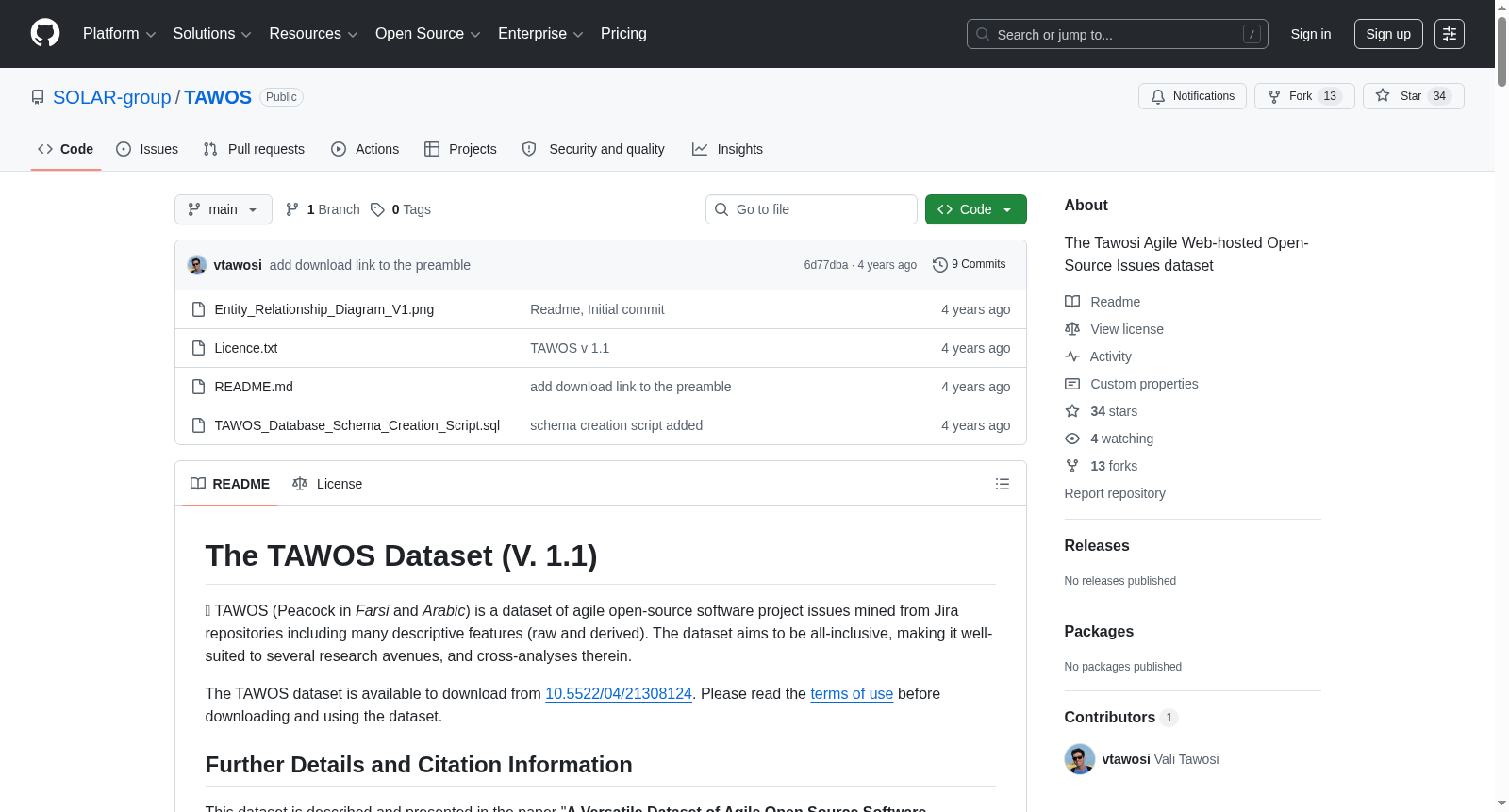Open the Issues tab
1509x812 pixels.
(x=147, y=149)
